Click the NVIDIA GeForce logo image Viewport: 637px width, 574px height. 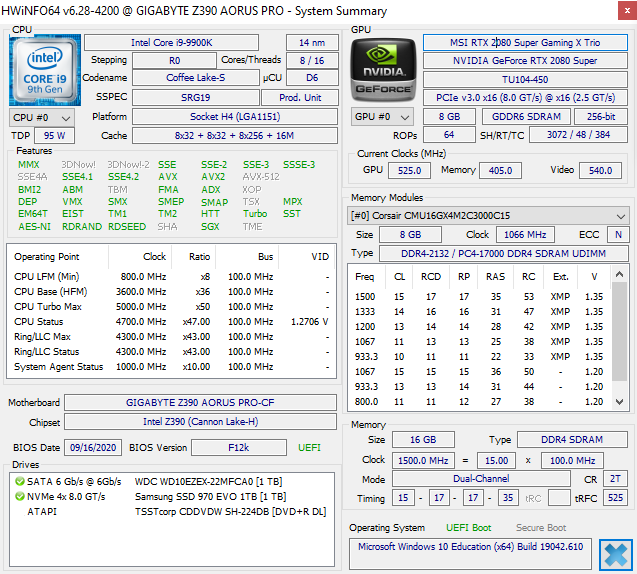tap(384, 70)
